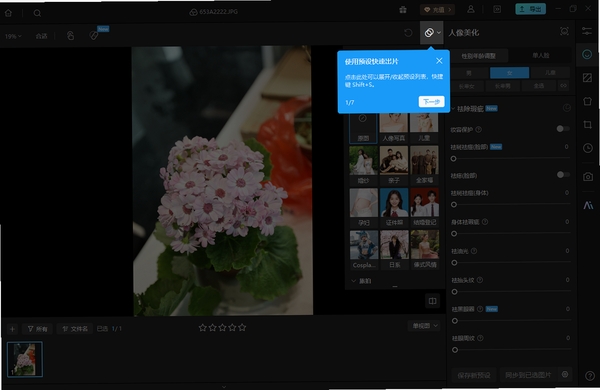Viewport: 600px width, 390px height.
Task: Rate photo with the first star
Action: click(x=203, y=328)
